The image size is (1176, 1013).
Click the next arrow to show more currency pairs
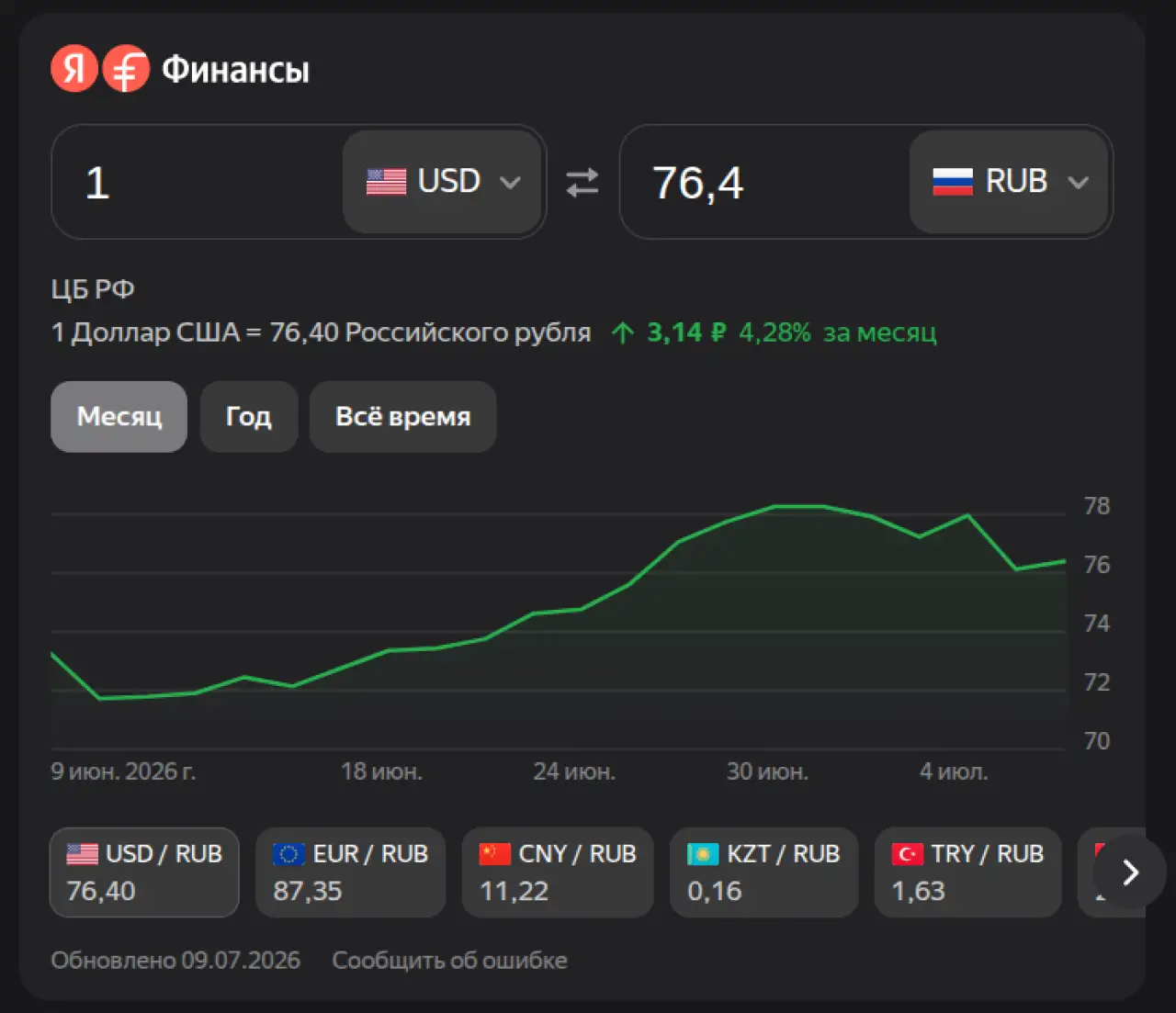coord(1130,872)
